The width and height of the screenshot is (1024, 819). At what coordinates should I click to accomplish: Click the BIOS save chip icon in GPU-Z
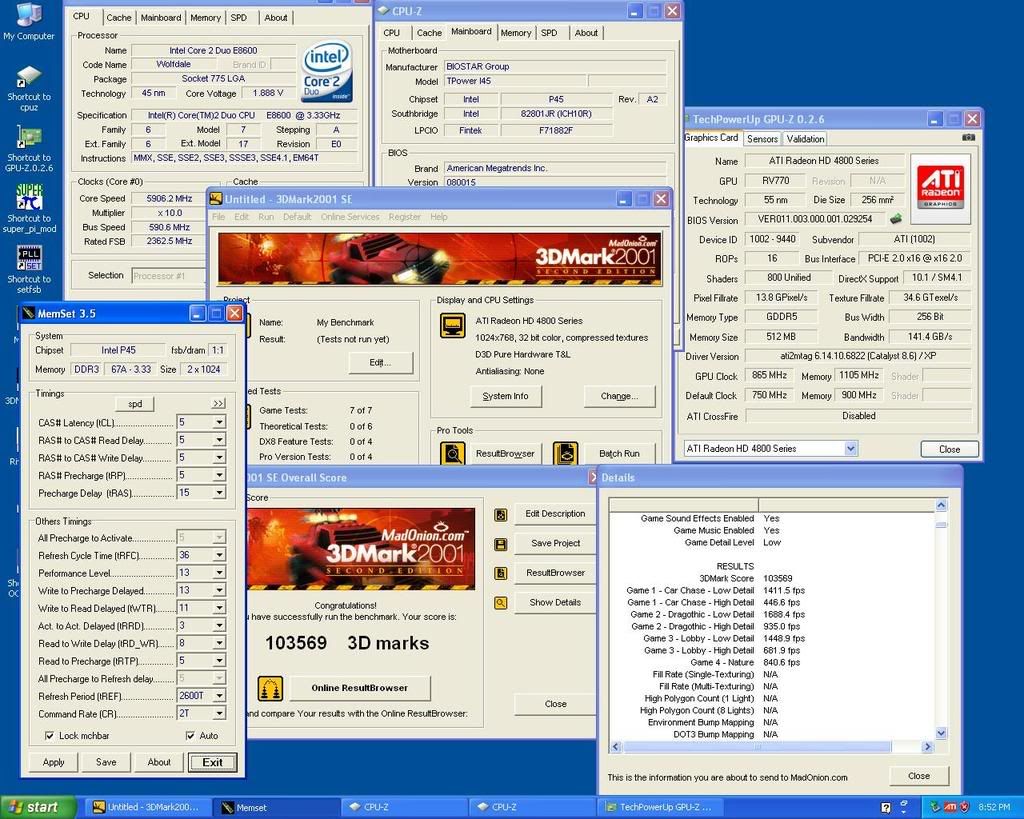[x=895, y=219]
